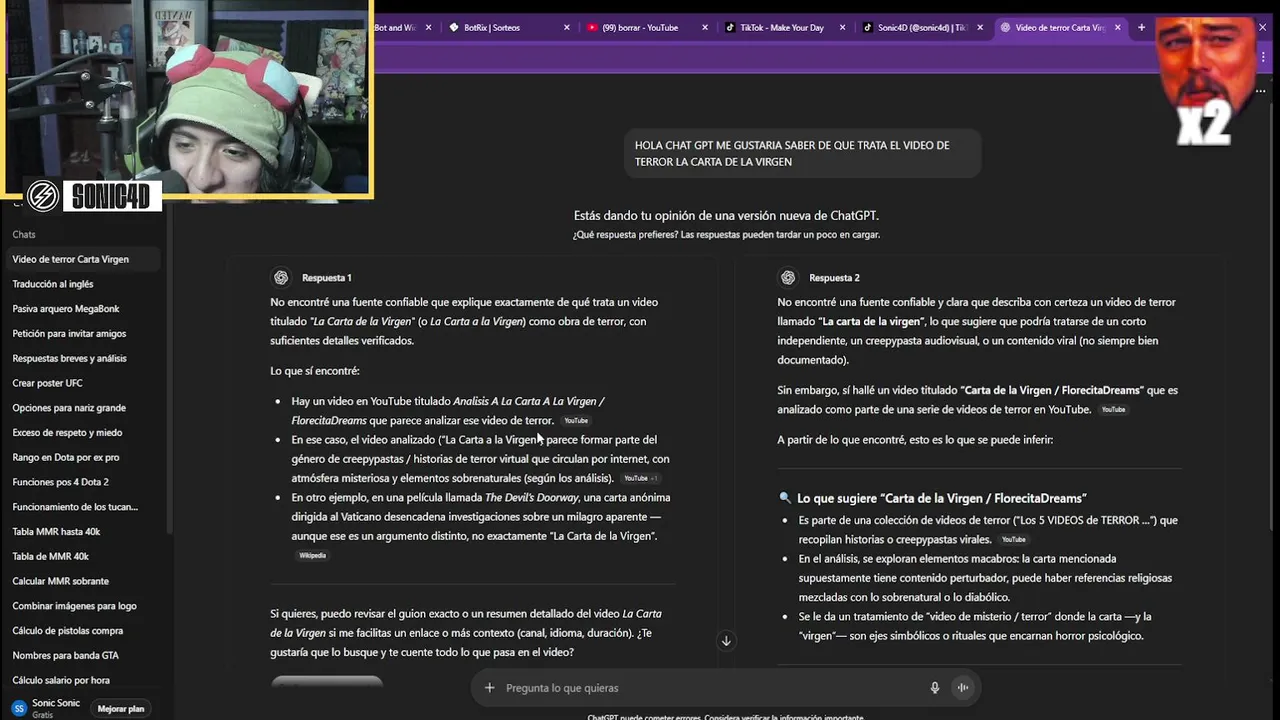The image size is (1280, 720).
Task: Click the Chats section header
Action: 24,234
